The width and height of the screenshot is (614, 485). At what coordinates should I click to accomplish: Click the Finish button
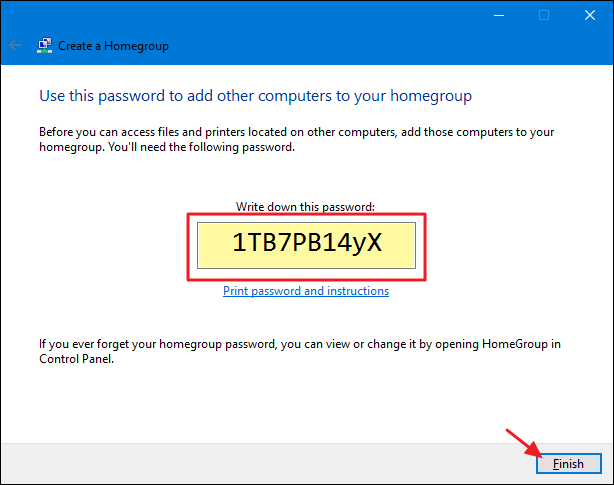(569, 463)
